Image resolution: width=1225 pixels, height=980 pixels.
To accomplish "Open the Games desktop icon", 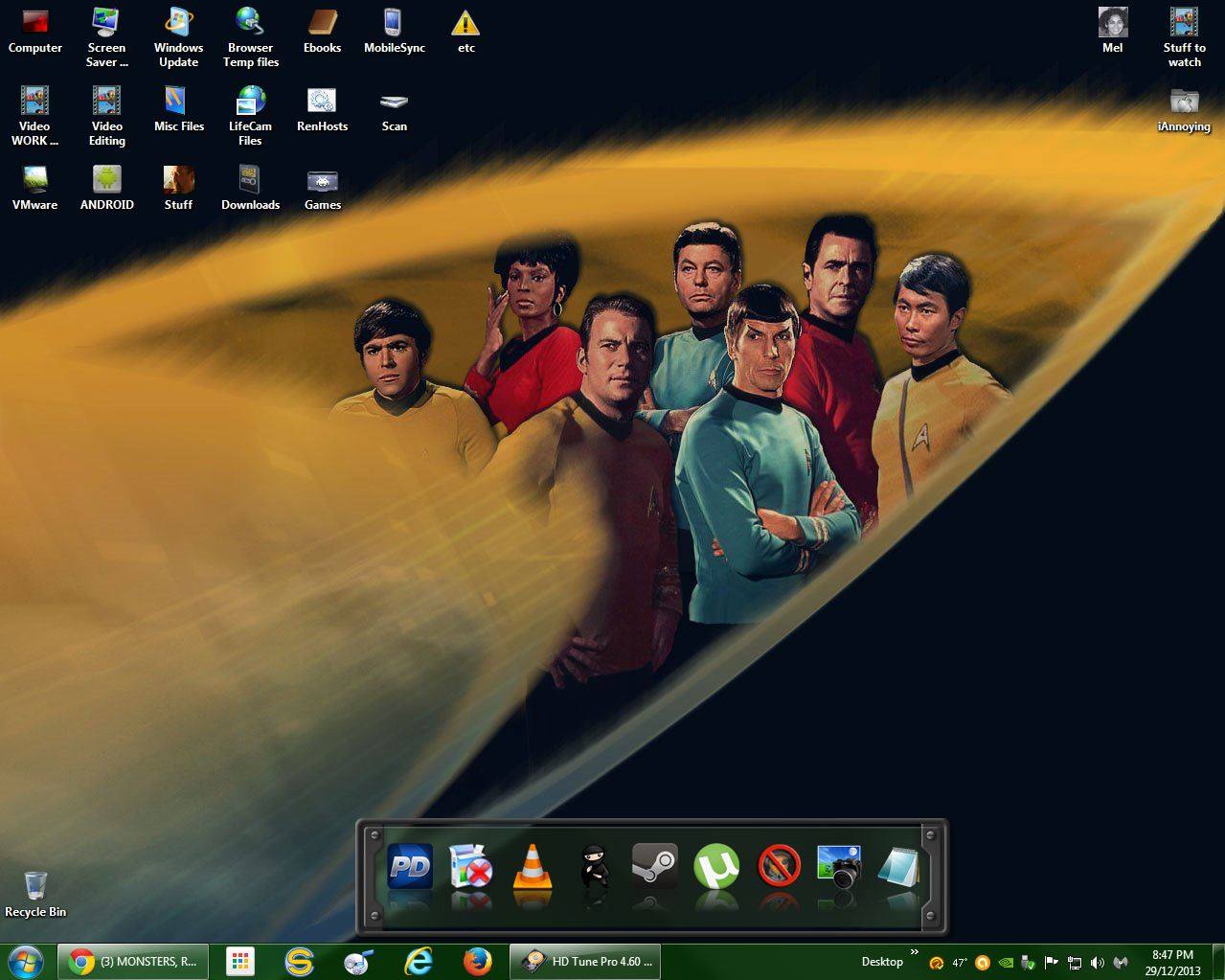I will click(322, 188).
